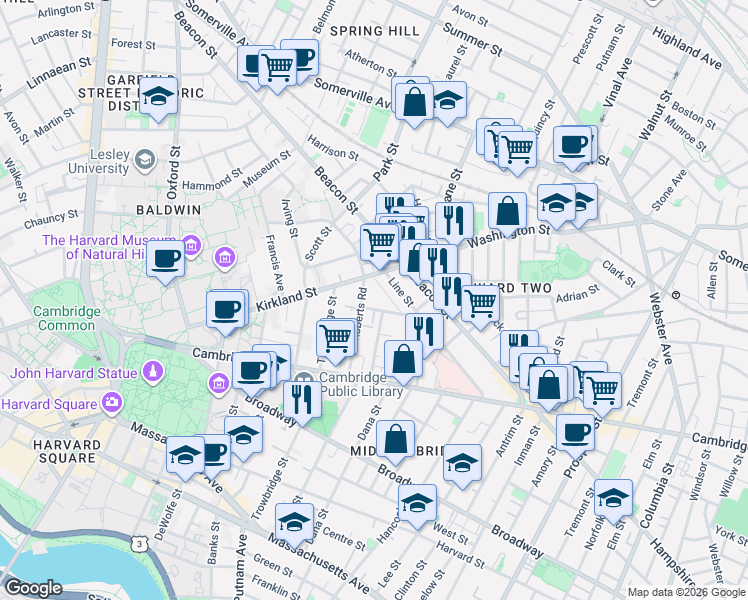Click the restaurant marker just above the Washington St label

click(x=455, y=223)
